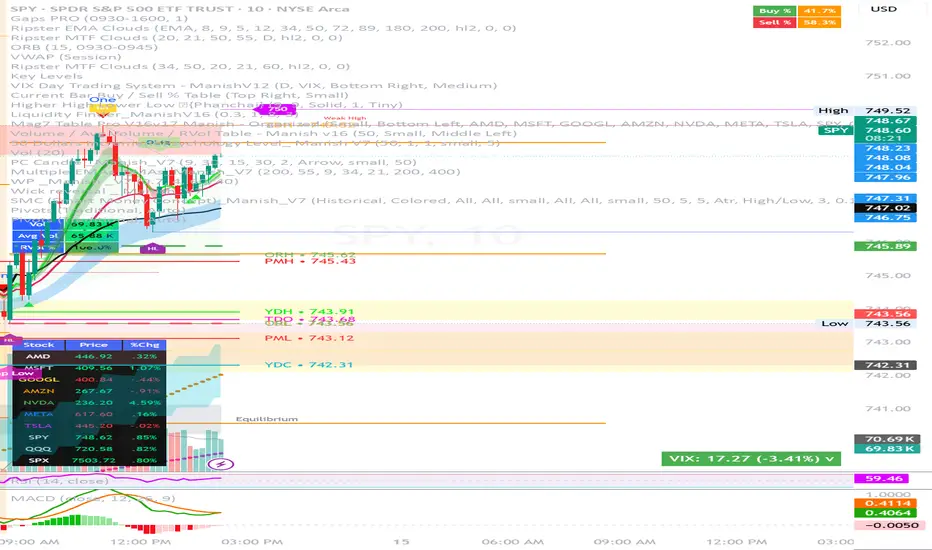Select the VIX Day Trading System indicator legend
This screenshot has height=550, width=932.
254,86
